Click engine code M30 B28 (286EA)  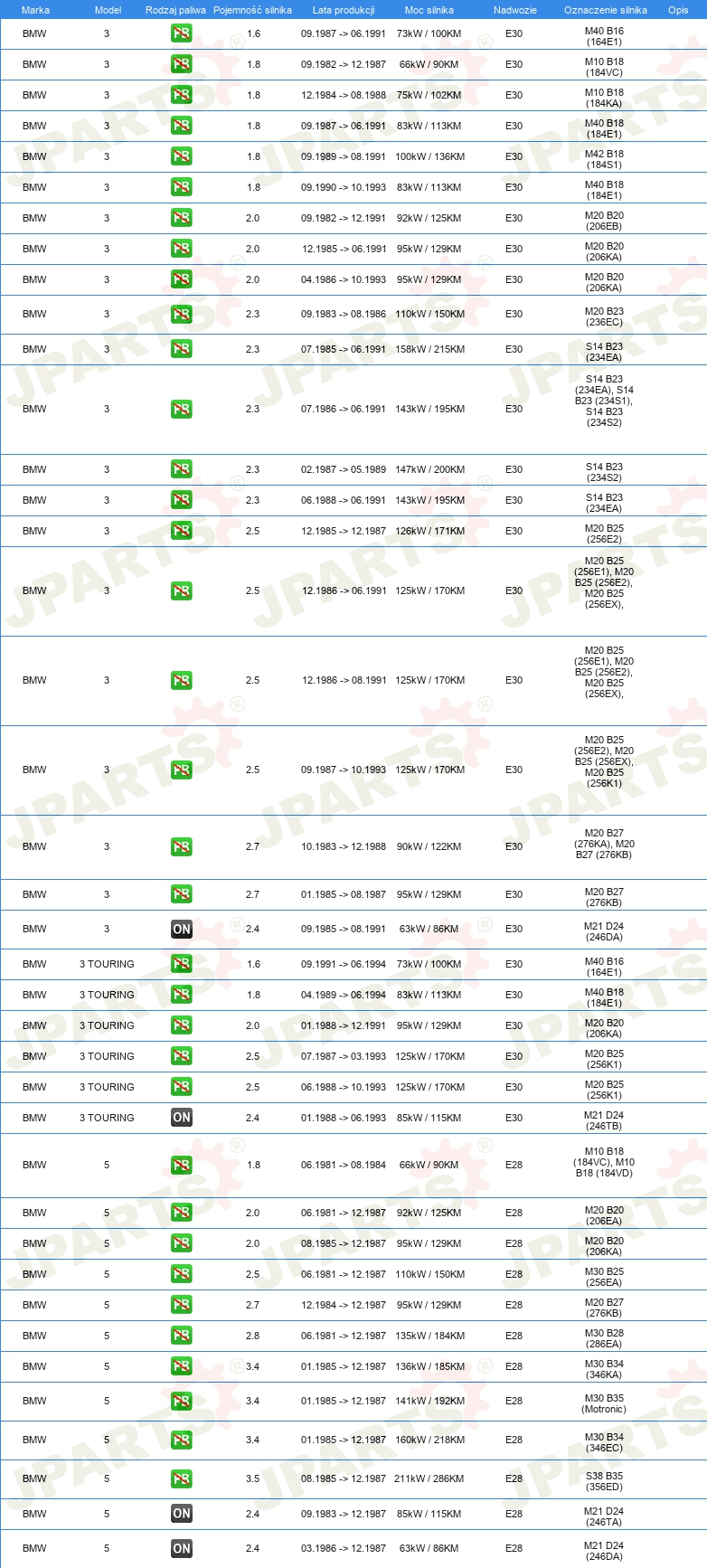(x=604, y=1338)
